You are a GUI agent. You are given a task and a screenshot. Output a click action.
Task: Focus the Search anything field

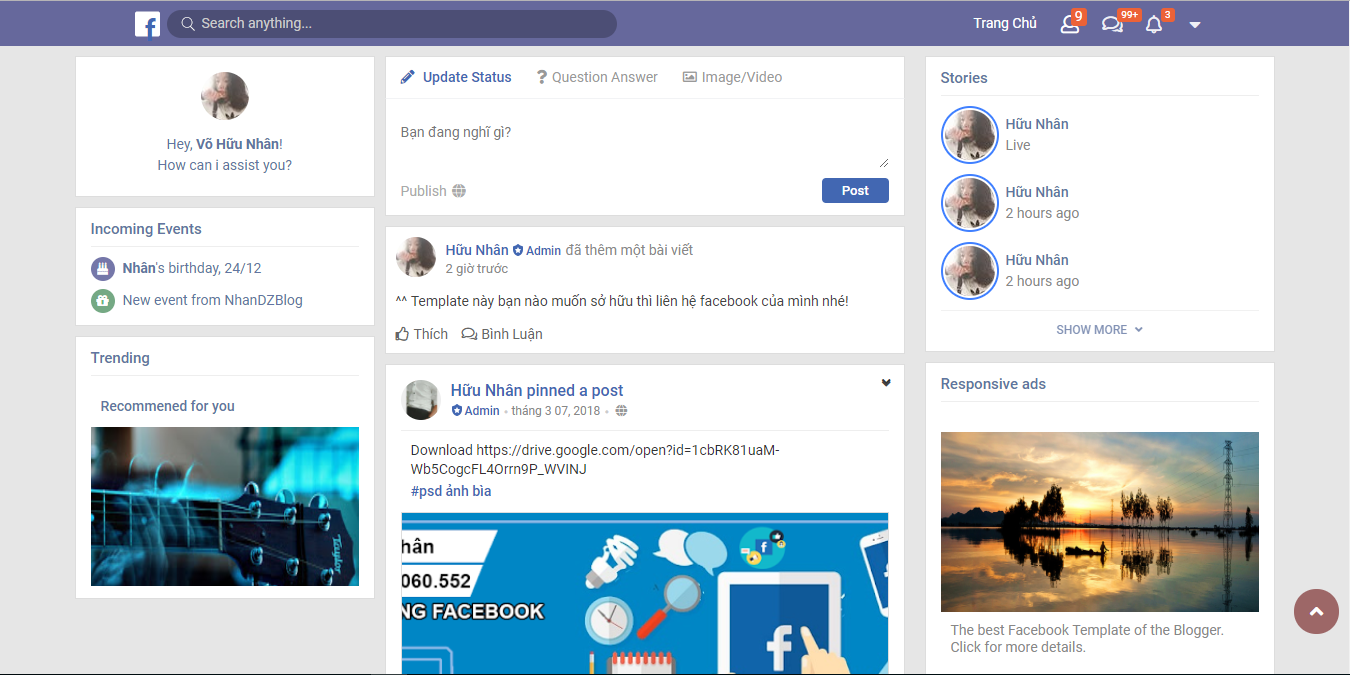391,24
